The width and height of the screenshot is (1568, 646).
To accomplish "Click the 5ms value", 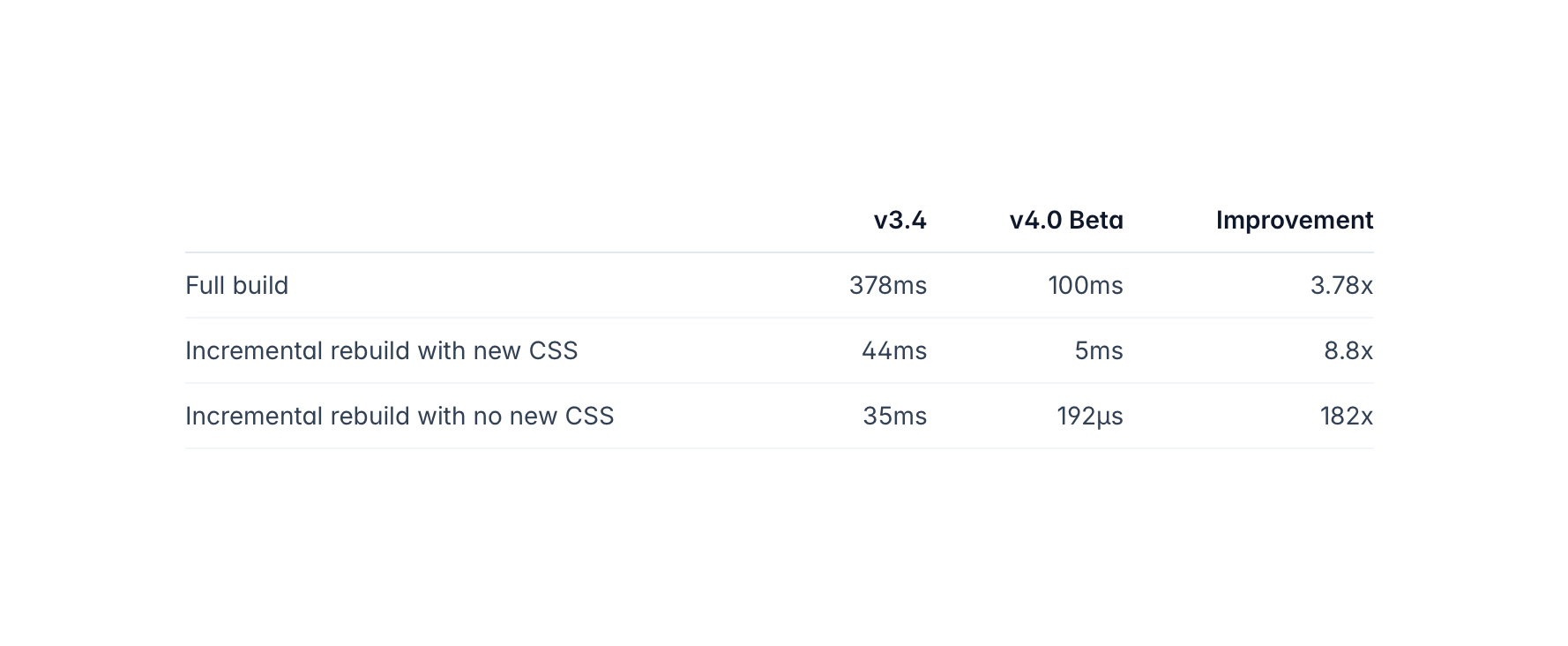I will [x=1098, y=350].
